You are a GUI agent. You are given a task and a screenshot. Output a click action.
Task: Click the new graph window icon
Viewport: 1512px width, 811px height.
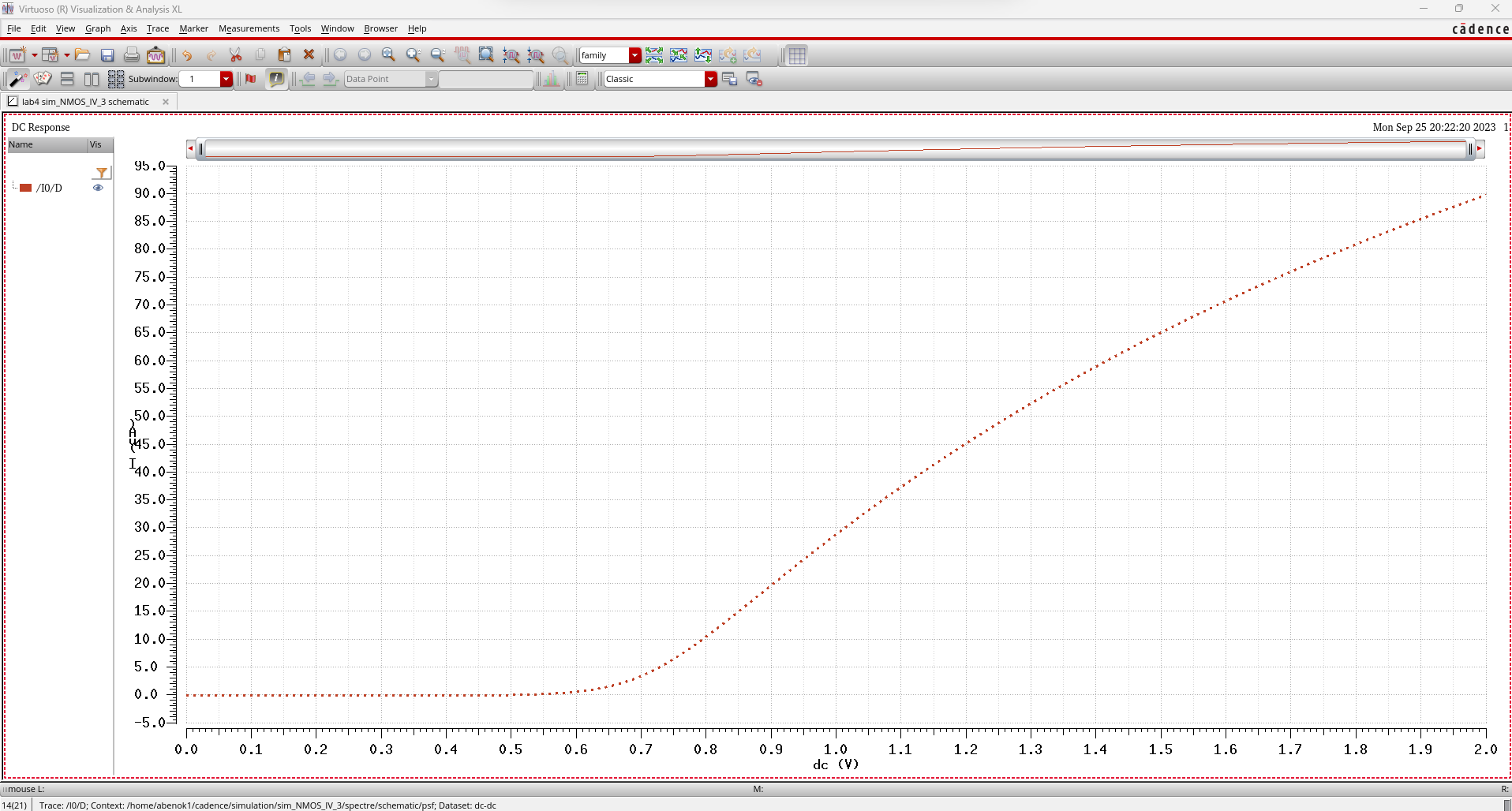(x=17, y=55)
